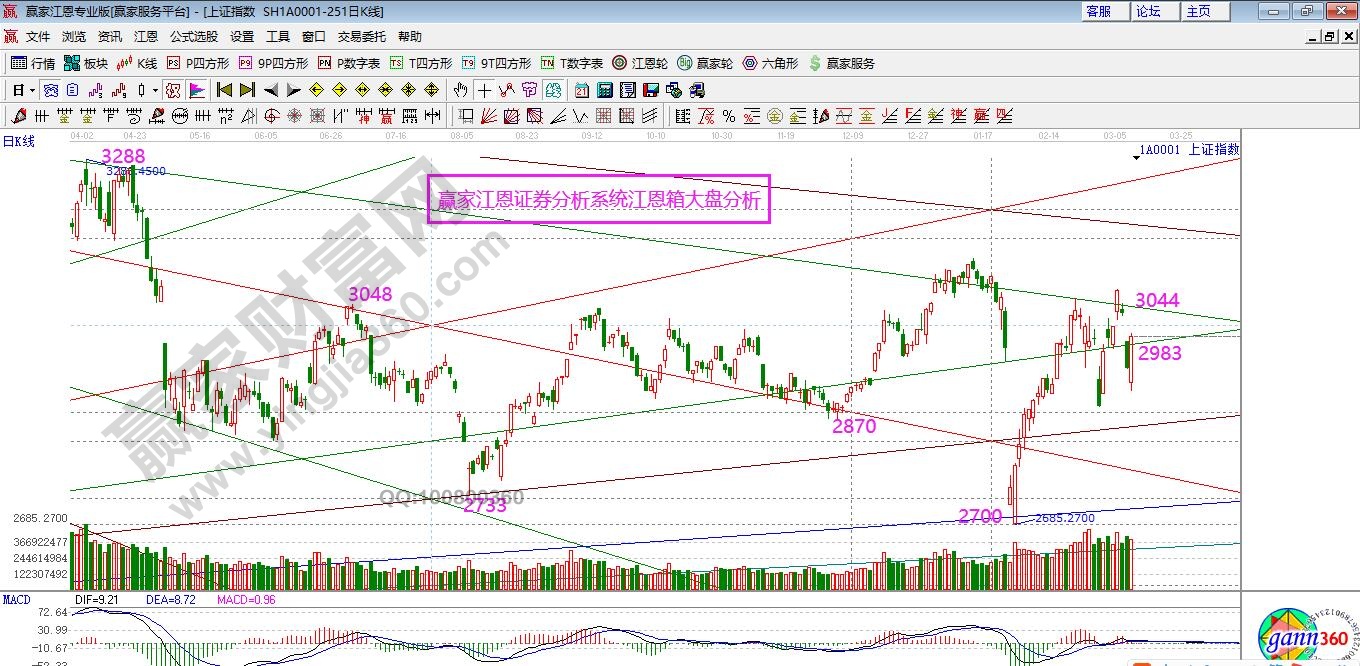Select the hand pan tool icon
The height and width of the screenshot is (666, 1360).
[x=461, y=90]
